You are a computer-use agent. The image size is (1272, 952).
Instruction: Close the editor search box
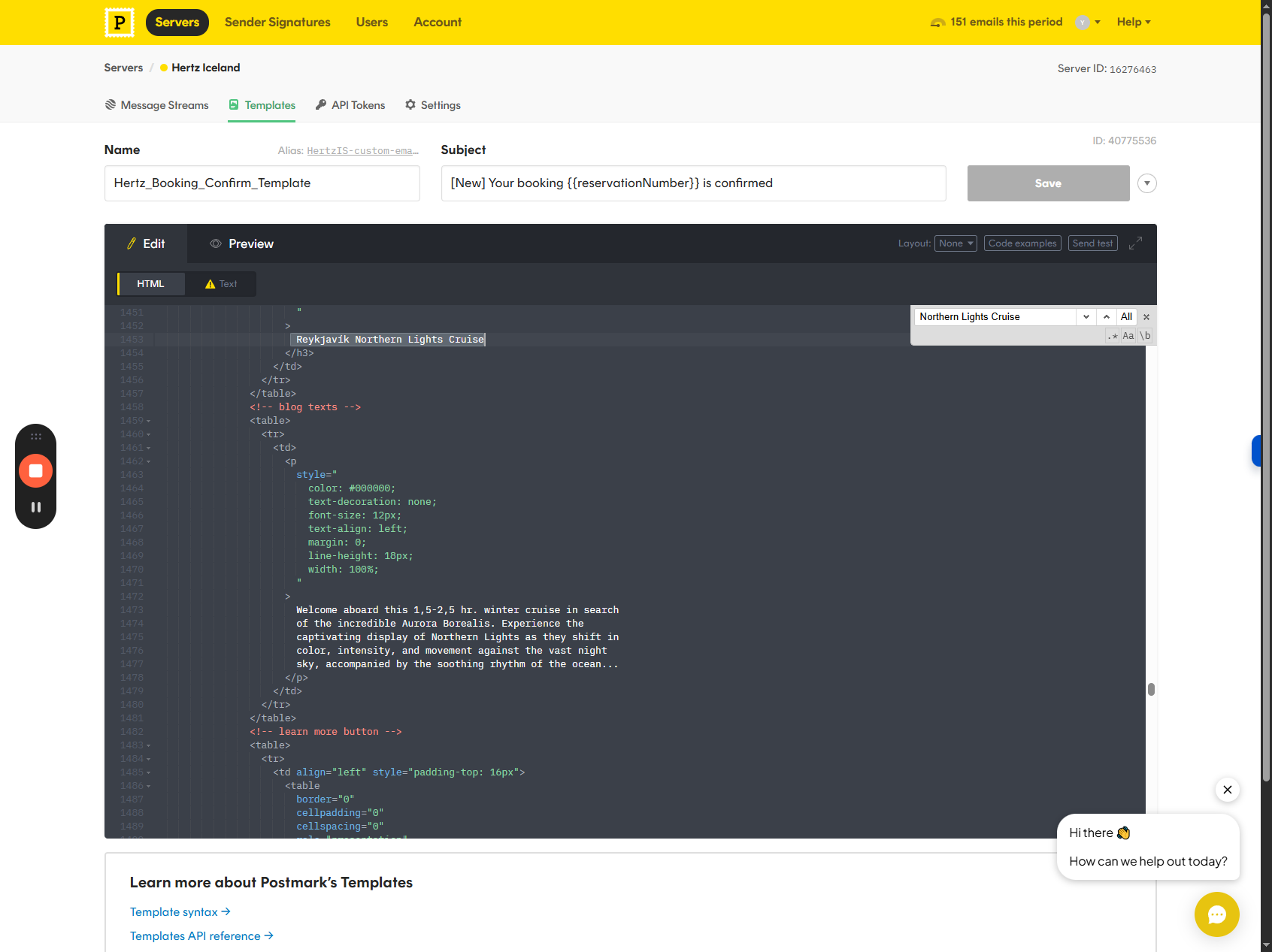pos(1146,317)
